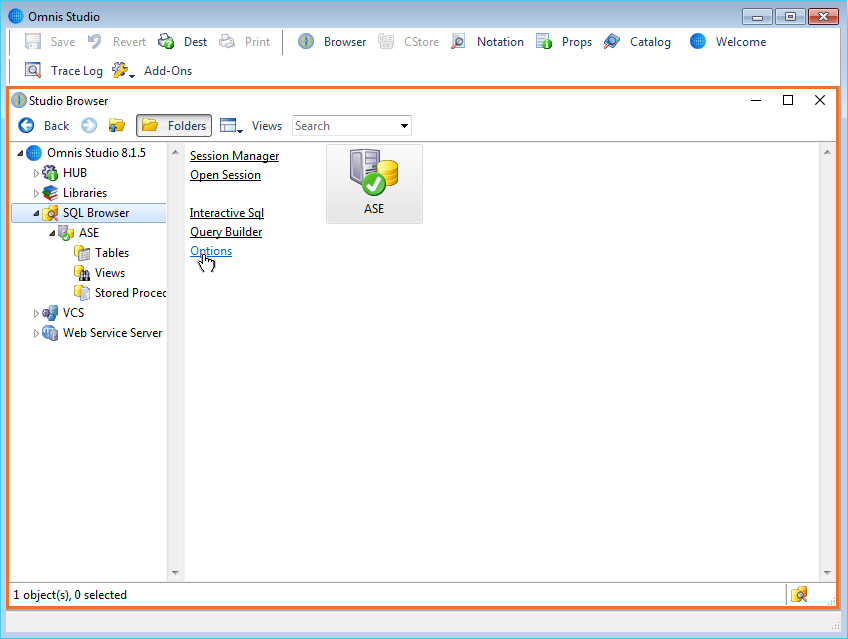Click tree pane scrollbar up arrow
Image resolution: width=848 pixels, height=639 pixels.
point(175,152)
